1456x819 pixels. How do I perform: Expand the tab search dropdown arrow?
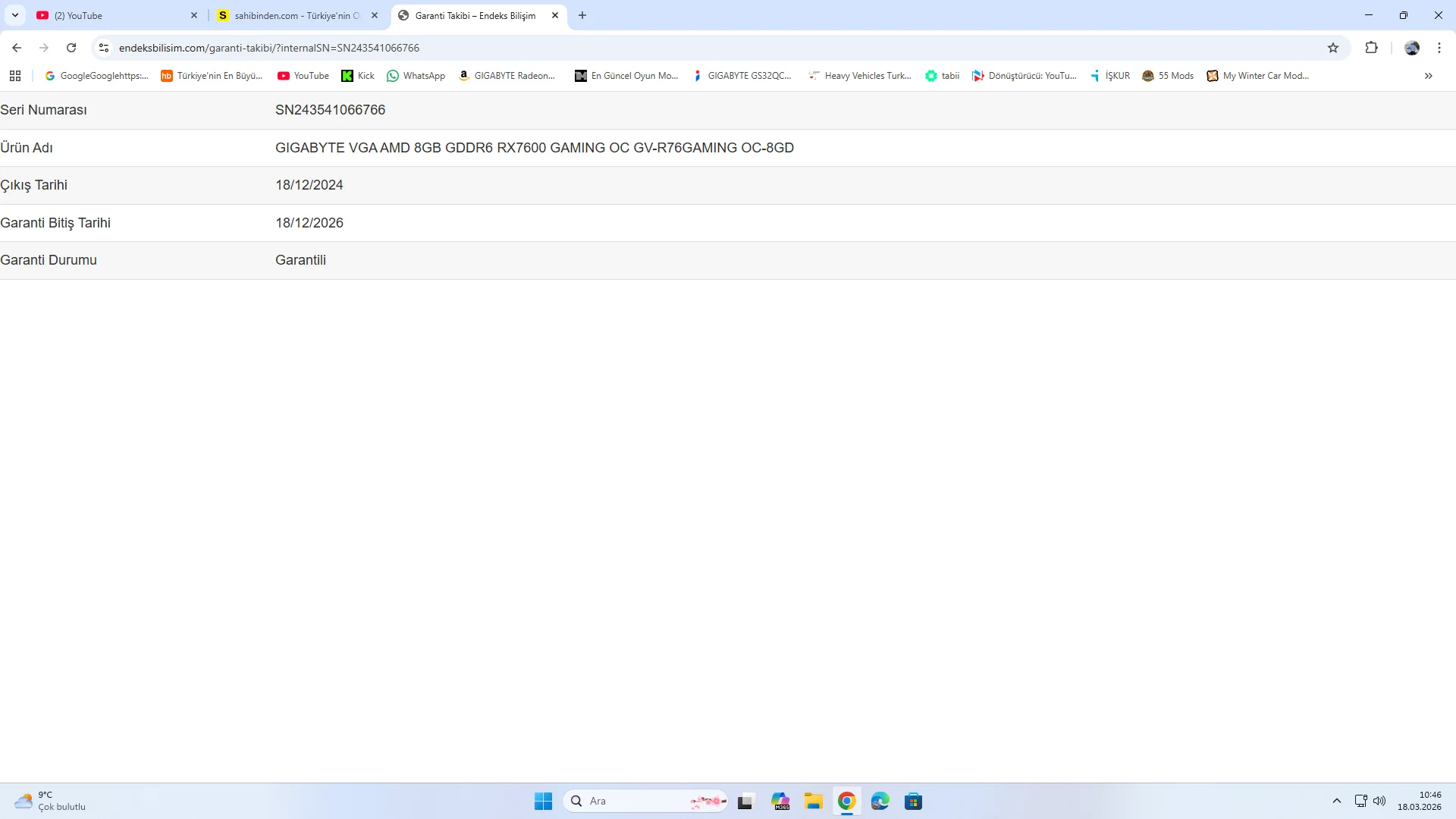[15, 15]
